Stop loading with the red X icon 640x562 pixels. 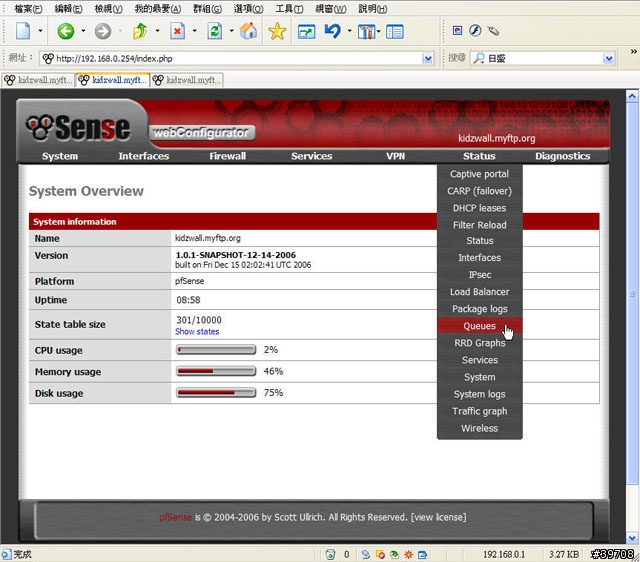[178, 31]
